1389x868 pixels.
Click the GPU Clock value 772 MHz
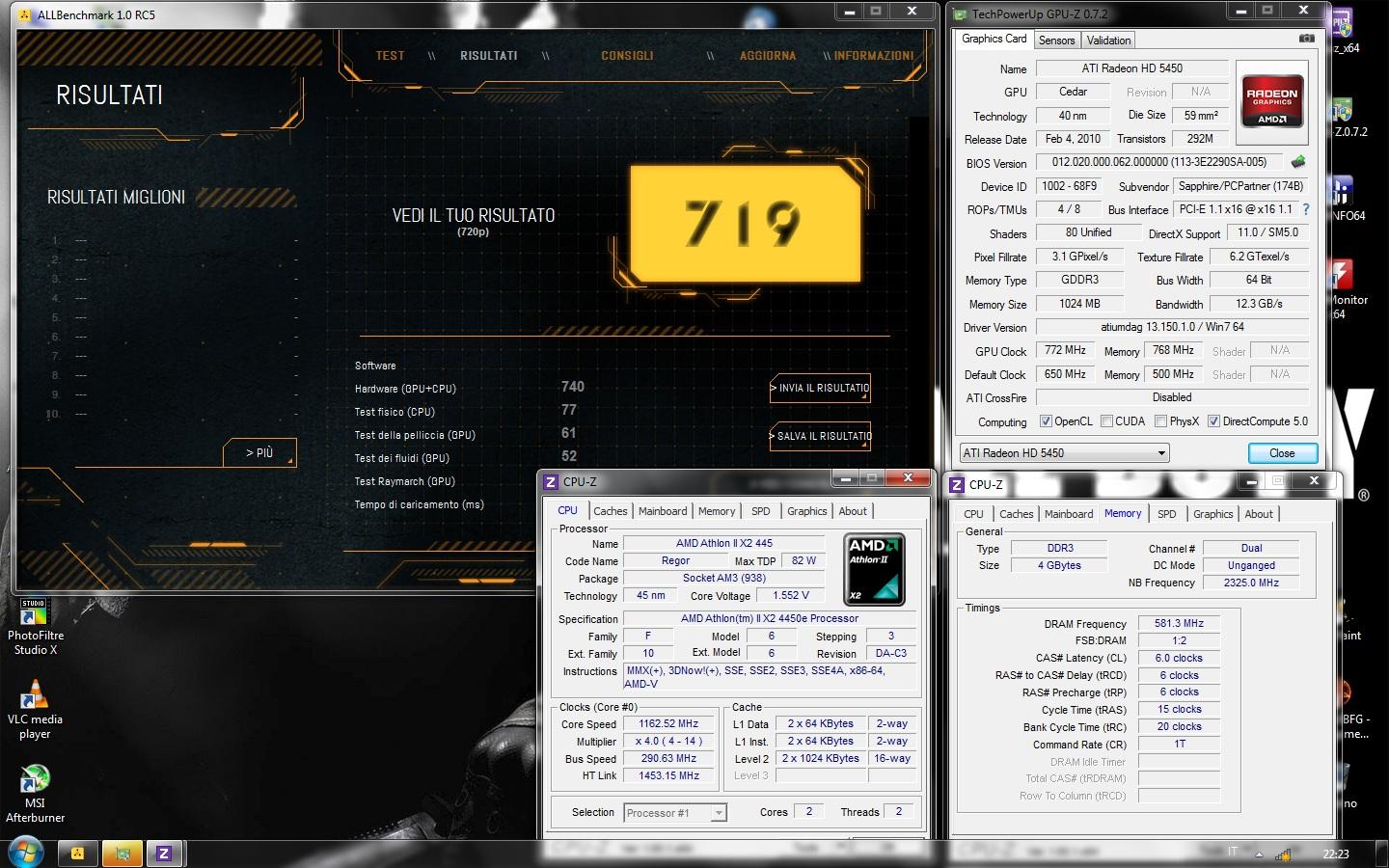1065,351
